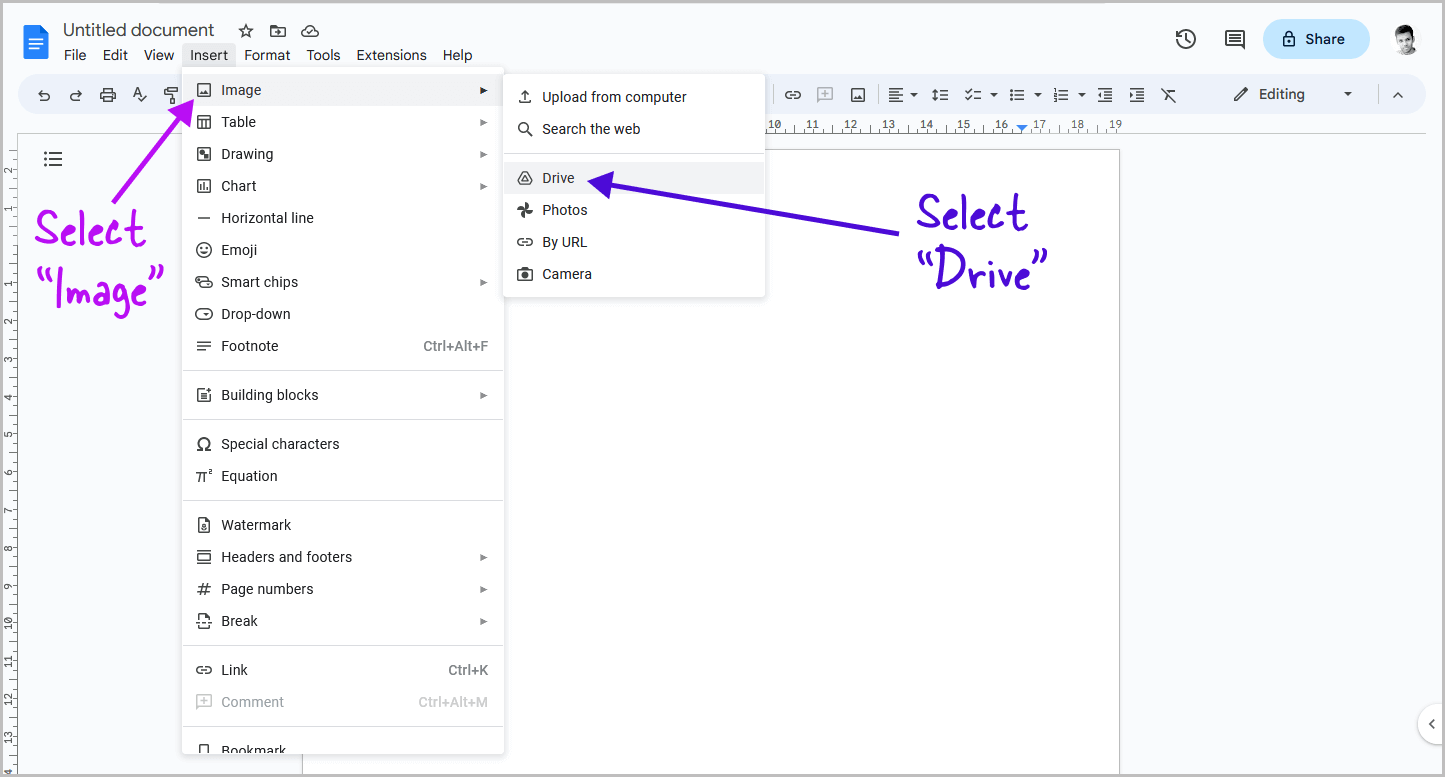Screen dimensions: 1445x777
Task: Click the Insert link toolbar icon
Action: (793, 94)
